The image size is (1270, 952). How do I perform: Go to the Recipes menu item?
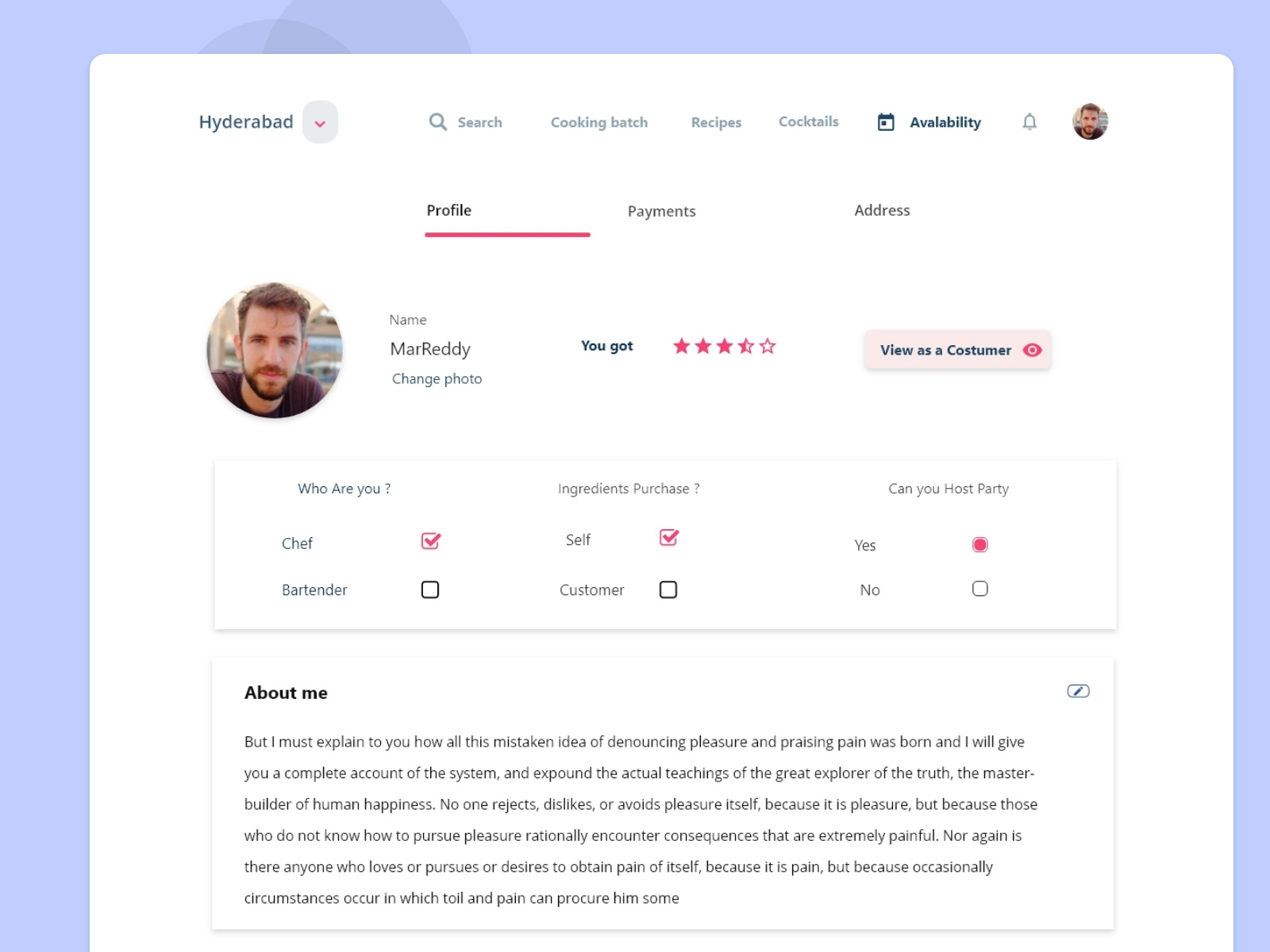(716, 122)
